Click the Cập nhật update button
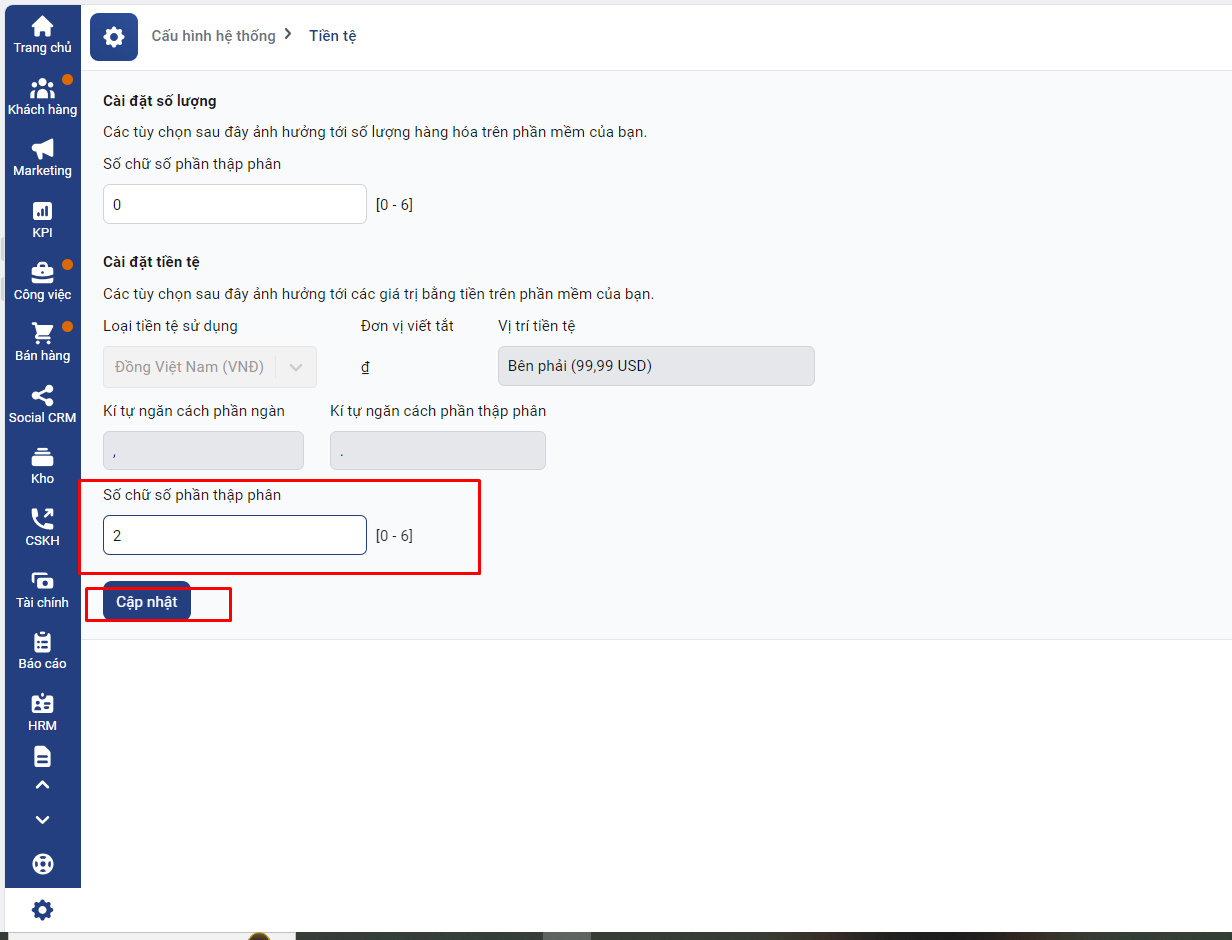This screenshot has width=1232, height=940. click(147, 602)
